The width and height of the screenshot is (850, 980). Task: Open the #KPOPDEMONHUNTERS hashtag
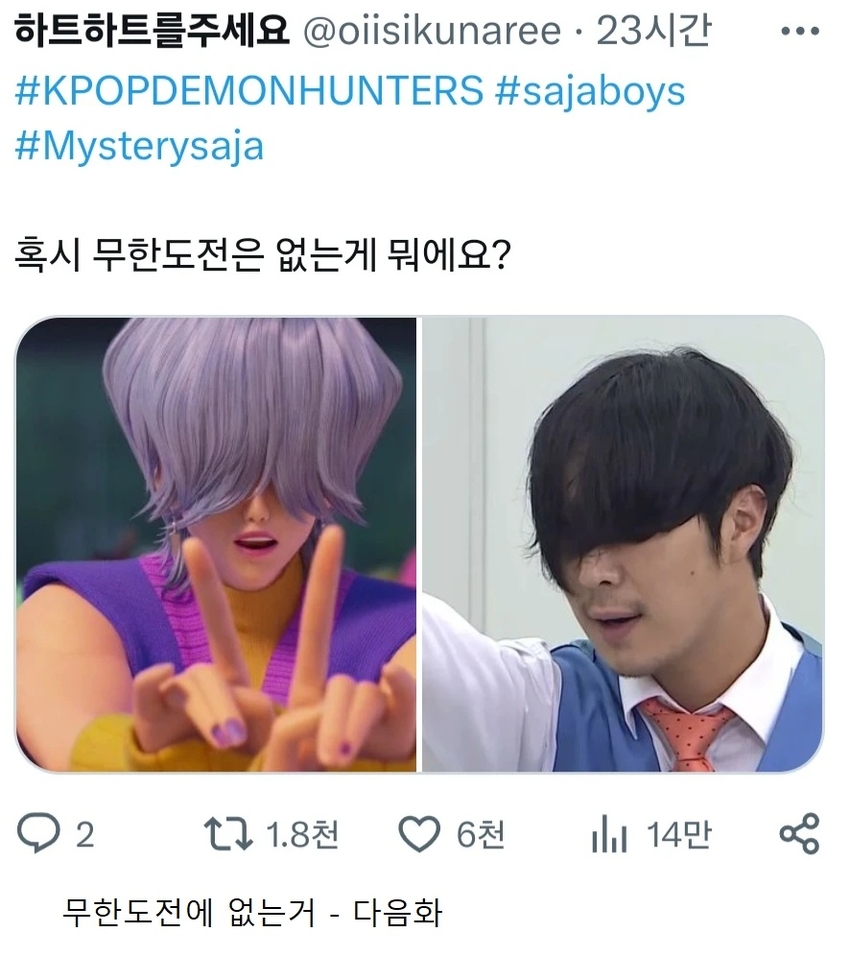(x=249, y=91)
